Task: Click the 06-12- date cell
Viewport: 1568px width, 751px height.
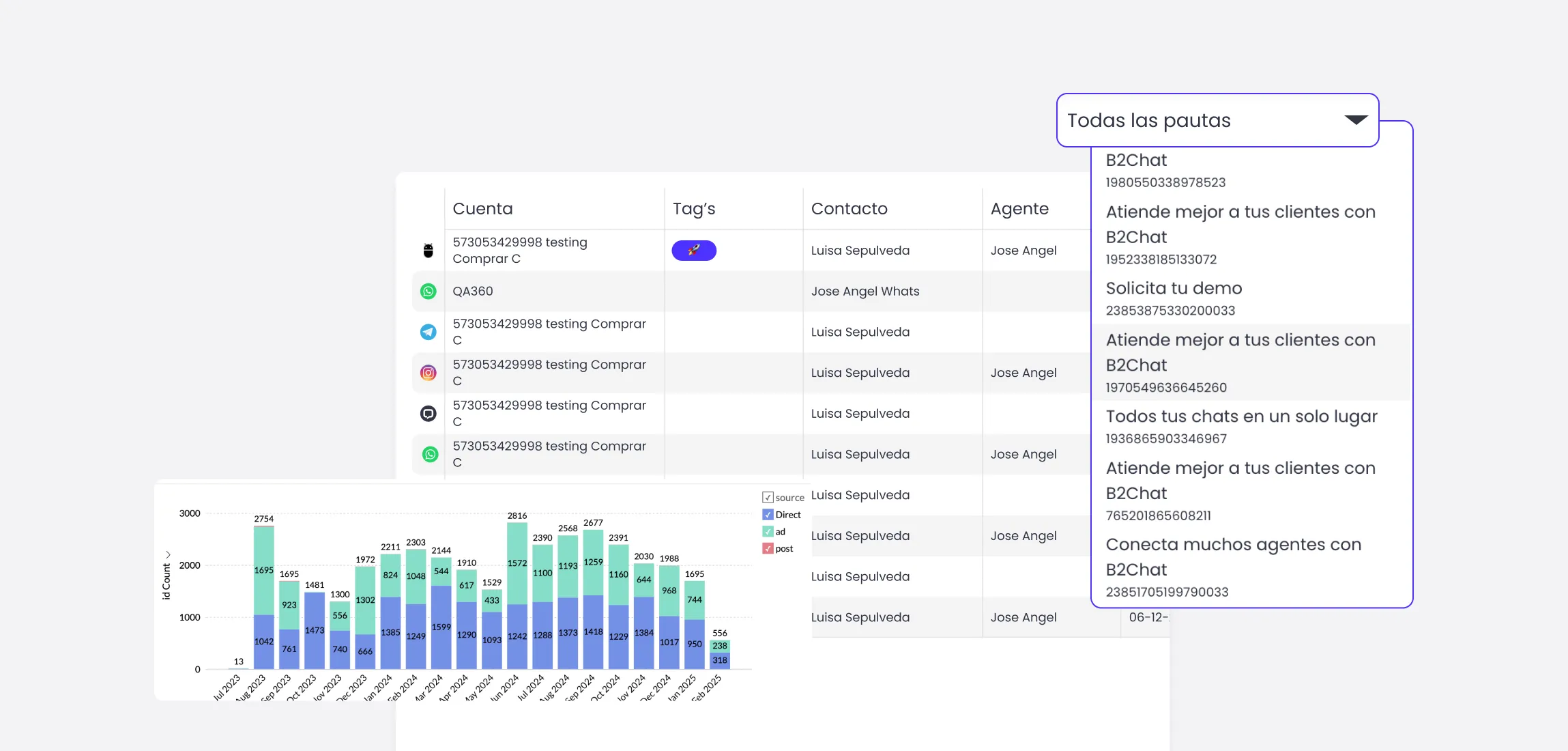Action: point(1148,617)
